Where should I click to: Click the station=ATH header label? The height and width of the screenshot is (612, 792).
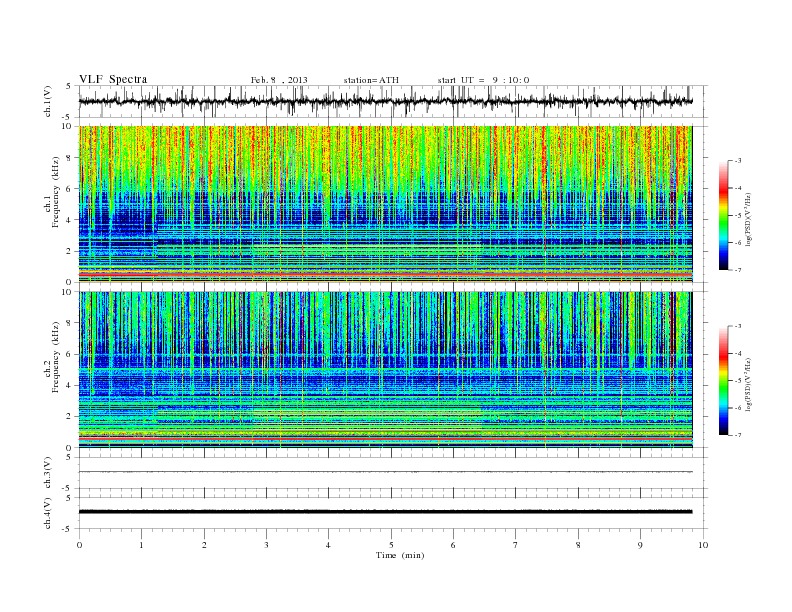click(x=371, y=80)
